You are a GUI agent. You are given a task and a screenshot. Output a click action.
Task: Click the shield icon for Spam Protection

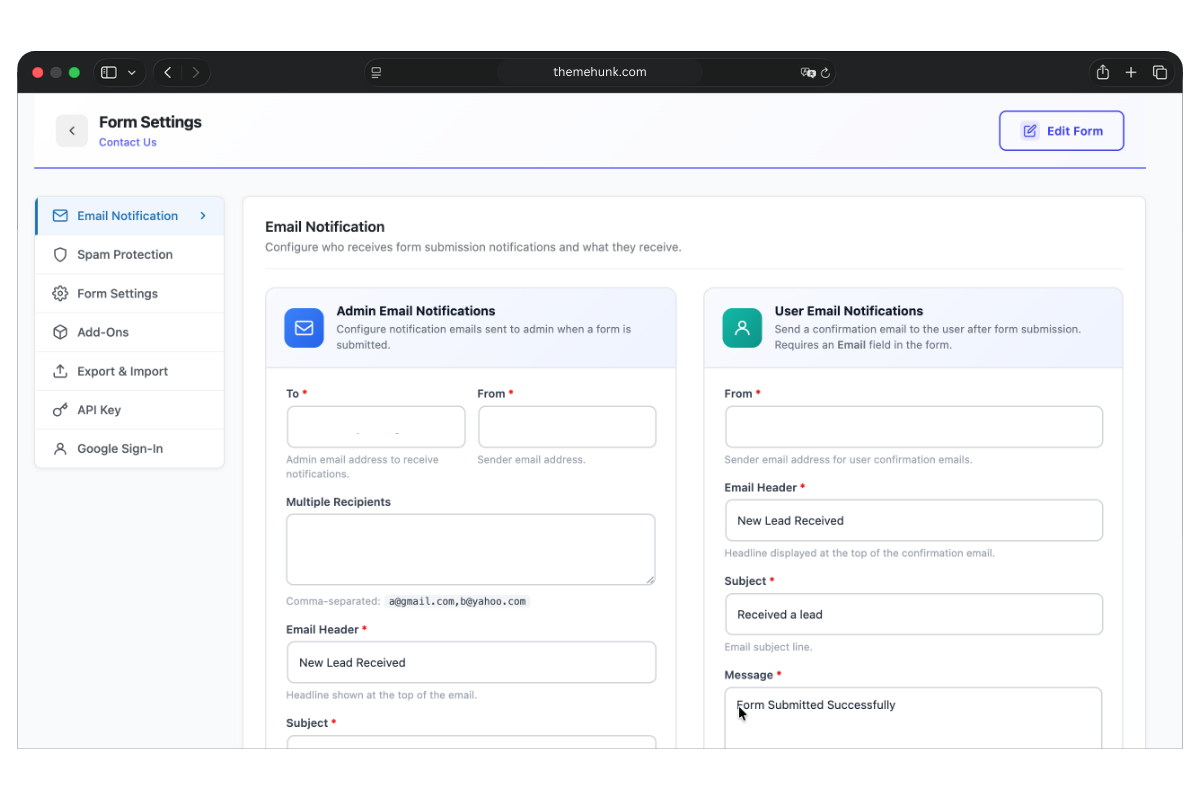click(x=60, y=255)
